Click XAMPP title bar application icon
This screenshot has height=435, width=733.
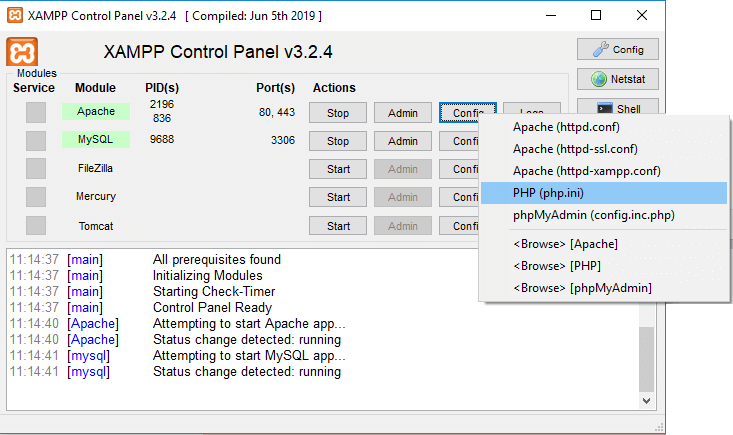pyautogui.click(x=17, y=15)
